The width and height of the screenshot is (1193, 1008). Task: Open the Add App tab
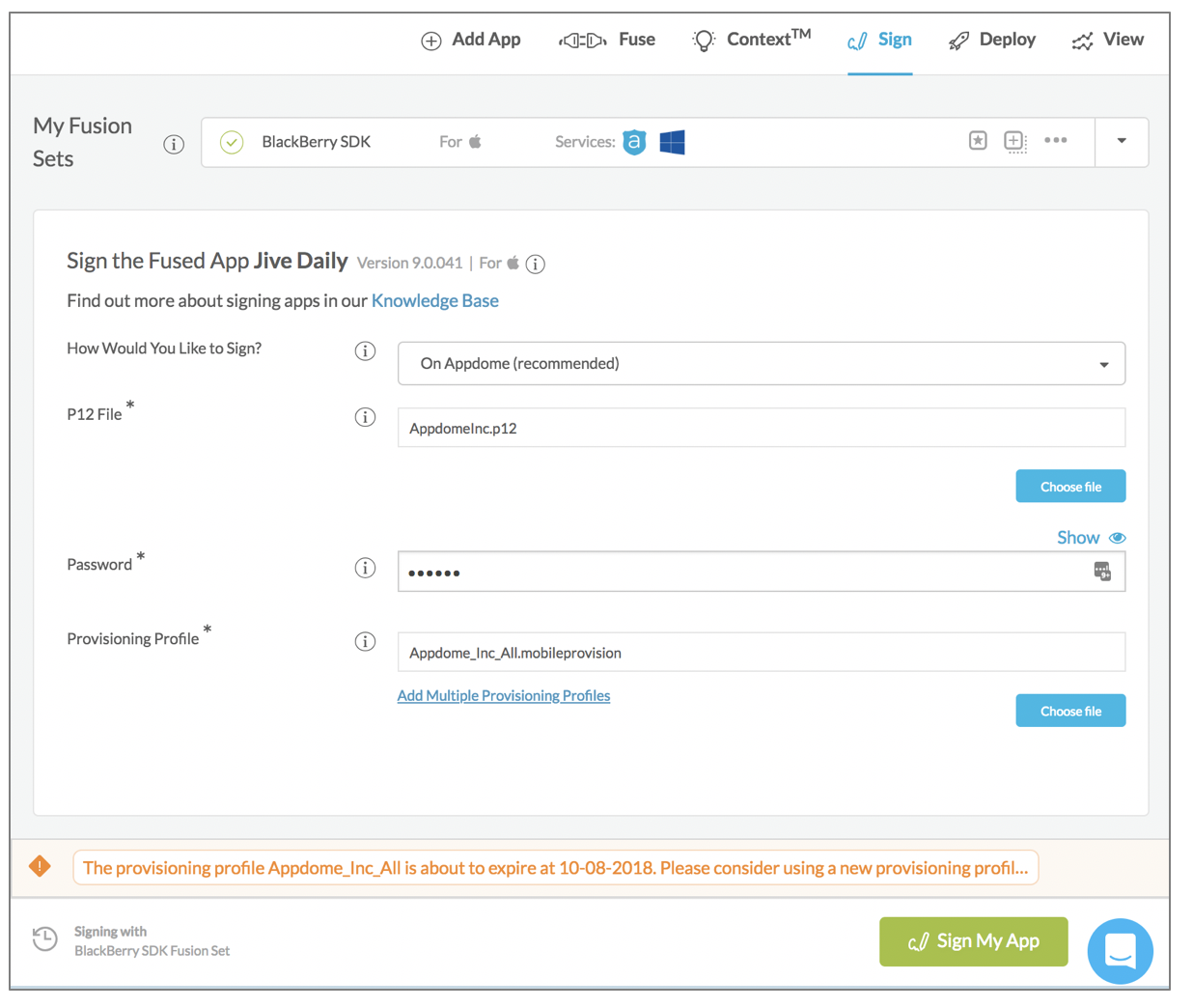(x=471, y=40)
